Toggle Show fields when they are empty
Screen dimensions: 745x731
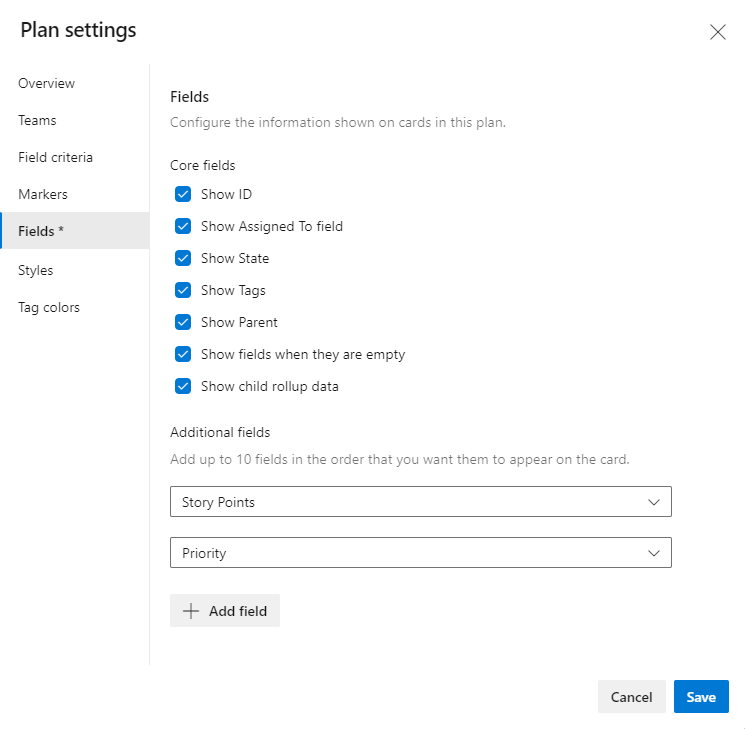tap(183, 354)
